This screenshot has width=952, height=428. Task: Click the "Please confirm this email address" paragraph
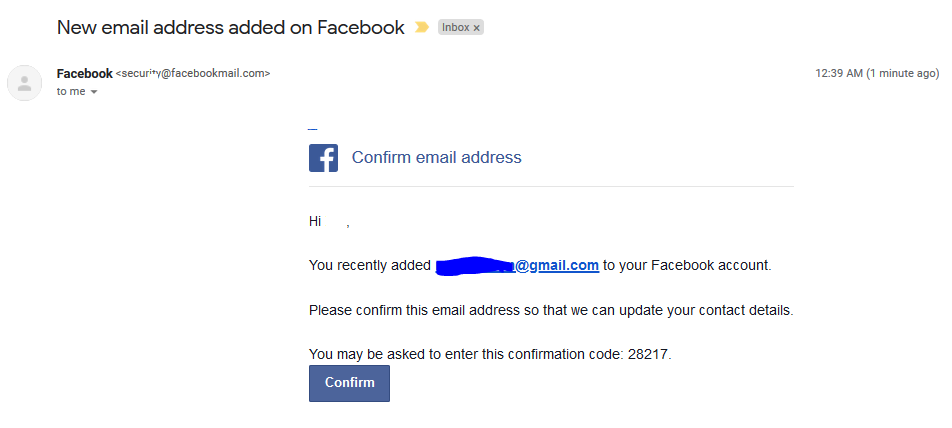click(551, 310)
